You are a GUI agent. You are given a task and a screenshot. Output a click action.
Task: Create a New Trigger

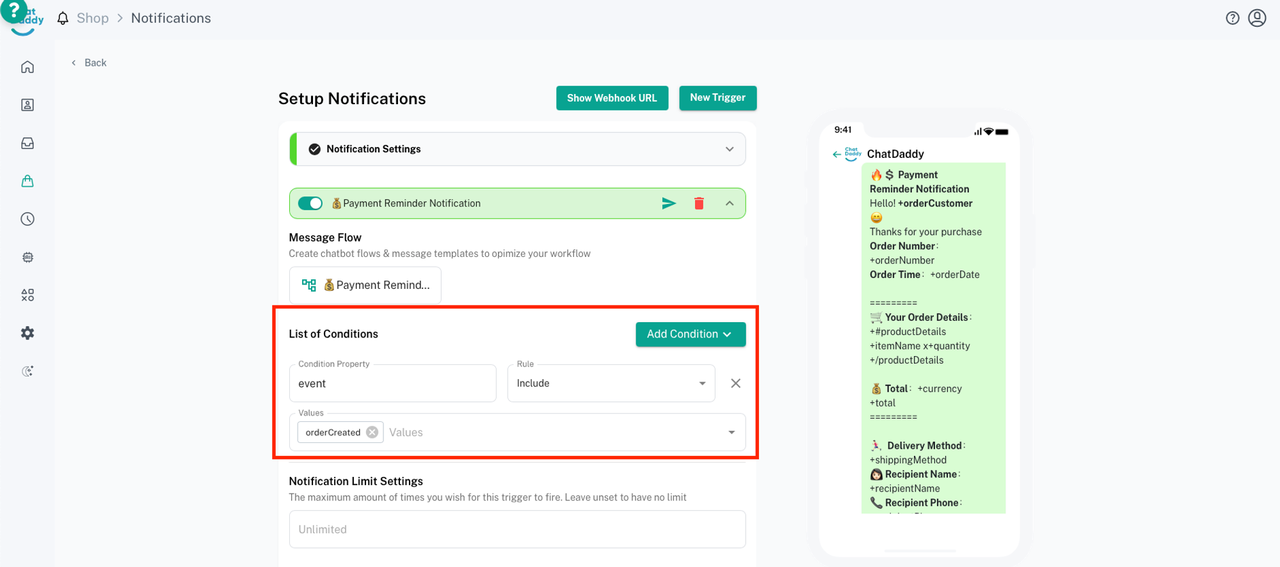(718, 98)
